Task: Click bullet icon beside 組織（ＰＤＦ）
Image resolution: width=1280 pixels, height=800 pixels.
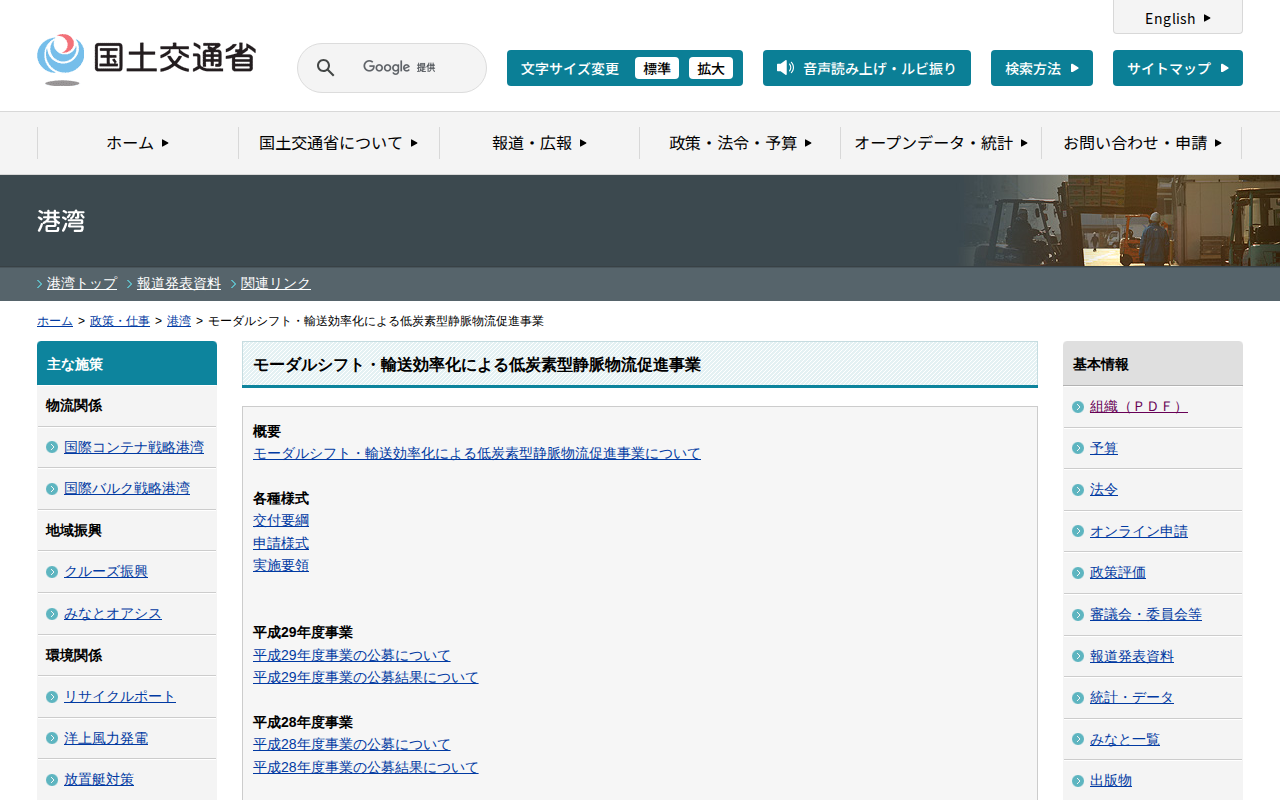Action: point(1078,407)
